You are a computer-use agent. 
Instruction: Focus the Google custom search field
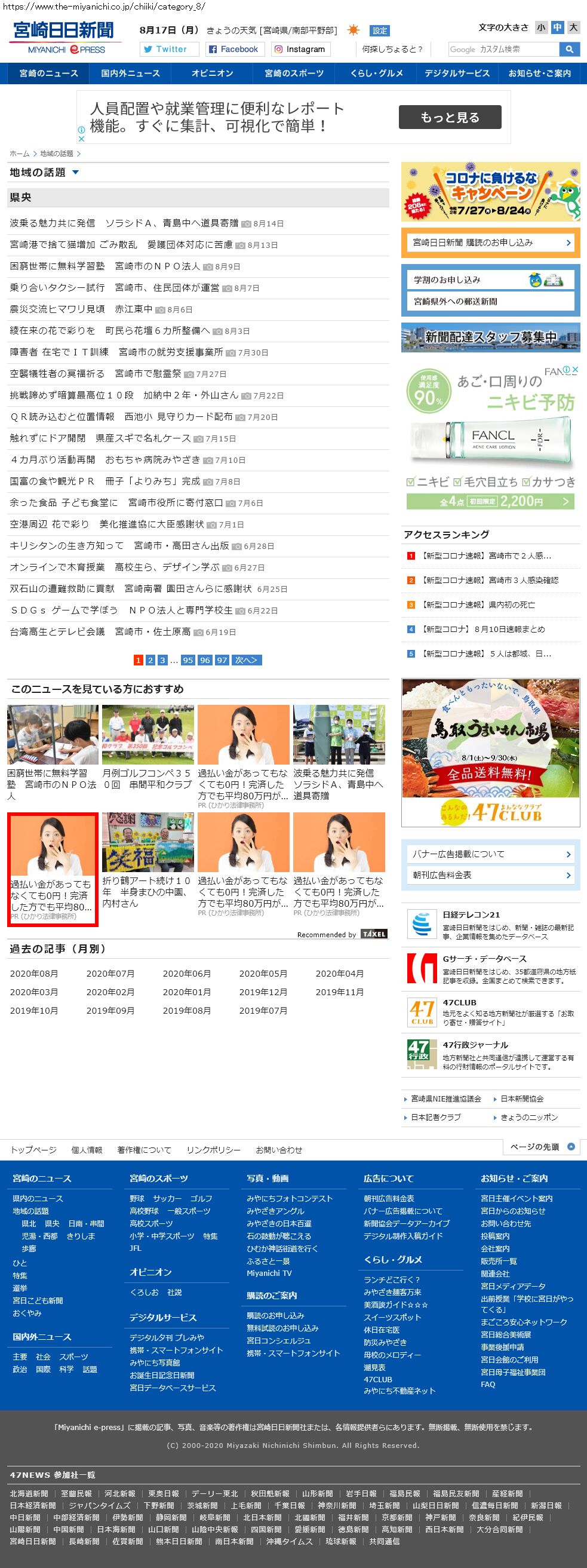click(503, 50)
